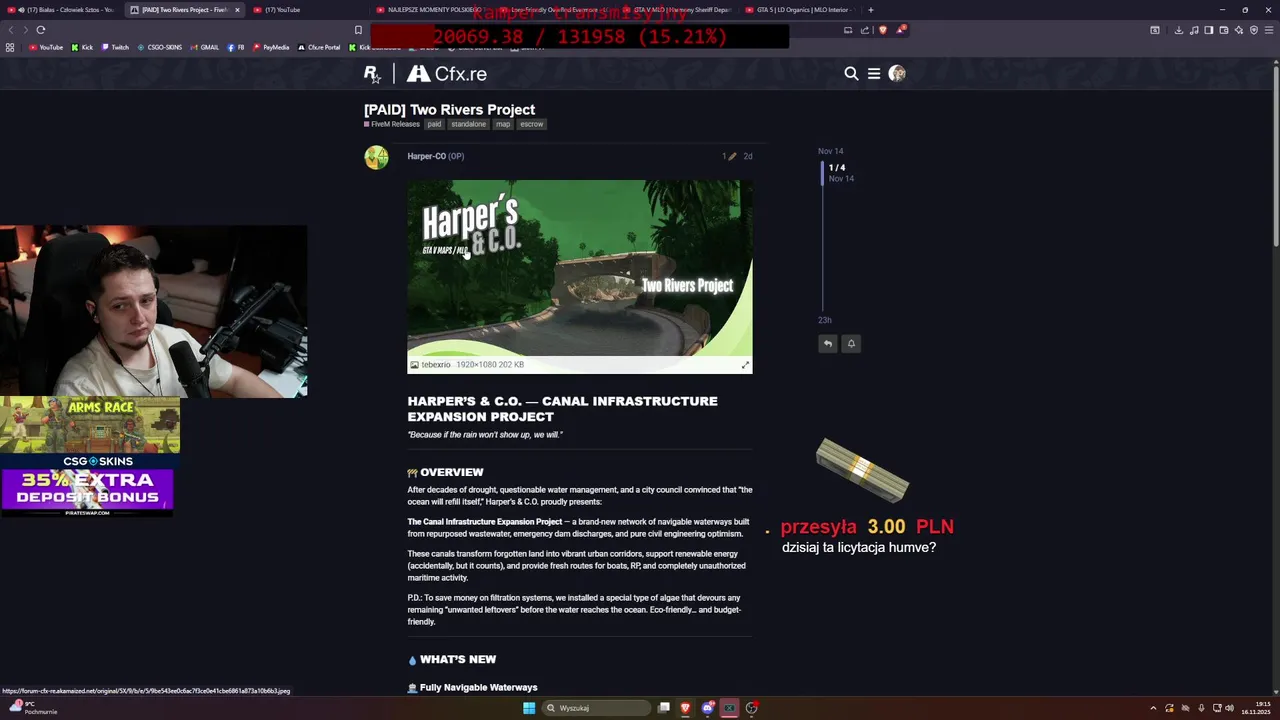Jump to latest post '23h' in timeline
The height and width of the screenshot is (720, 1280).
[x=825, y=320]
